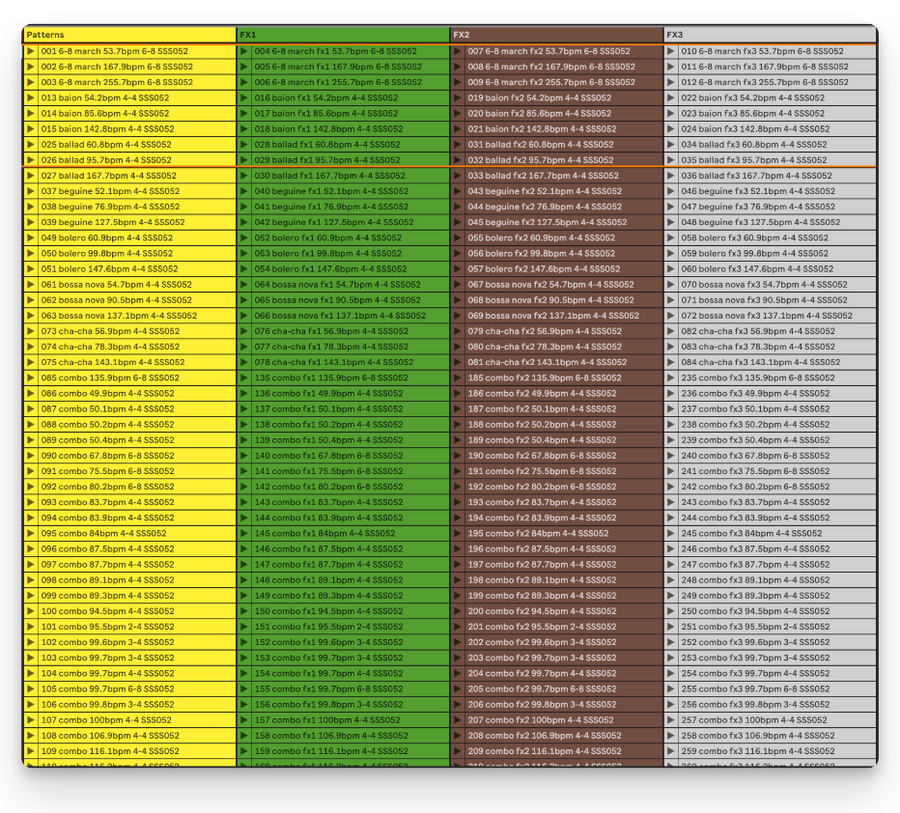Launch clip 201 combo fx2 95.5bpm 2-4
The height and width of the screenshot is (813, 900).
pos(457,627)
